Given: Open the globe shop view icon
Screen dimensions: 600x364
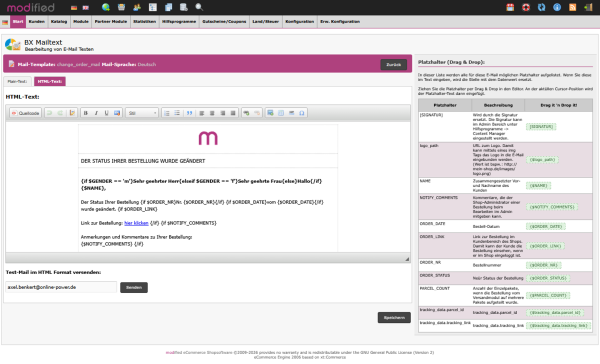Looking at the screenshot, I should tap(106, 7).
